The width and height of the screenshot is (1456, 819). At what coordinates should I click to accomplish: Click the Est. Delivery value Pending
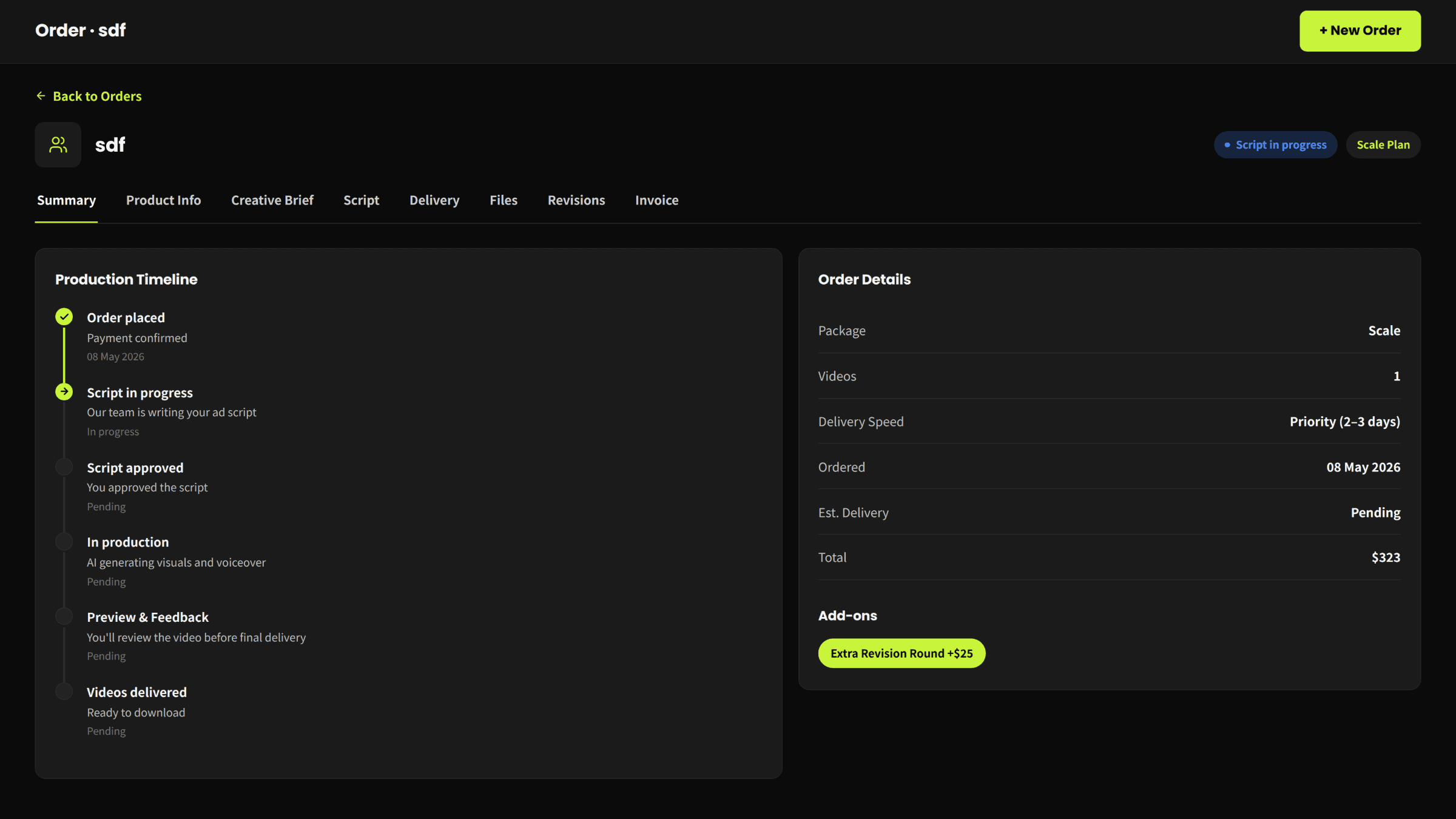(1375, 513)
